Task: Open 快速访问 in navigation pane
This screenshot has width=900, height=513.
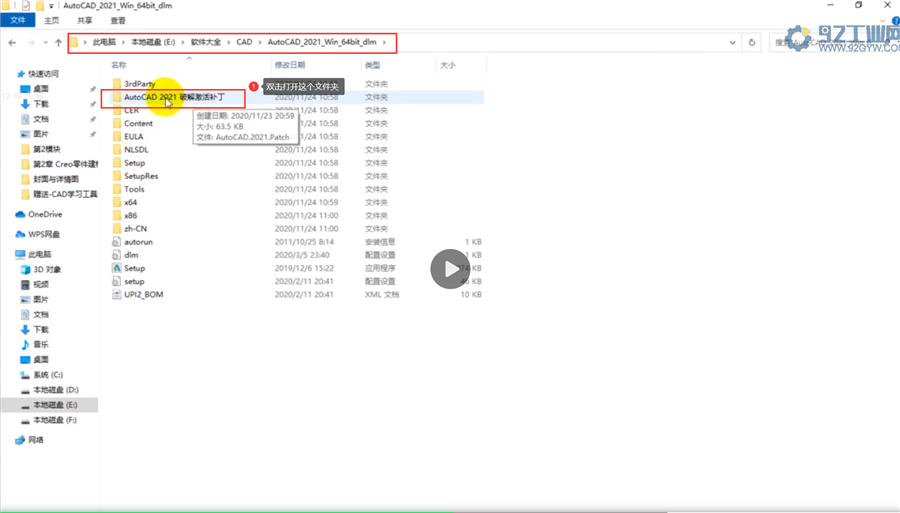Action: (43, 73)
